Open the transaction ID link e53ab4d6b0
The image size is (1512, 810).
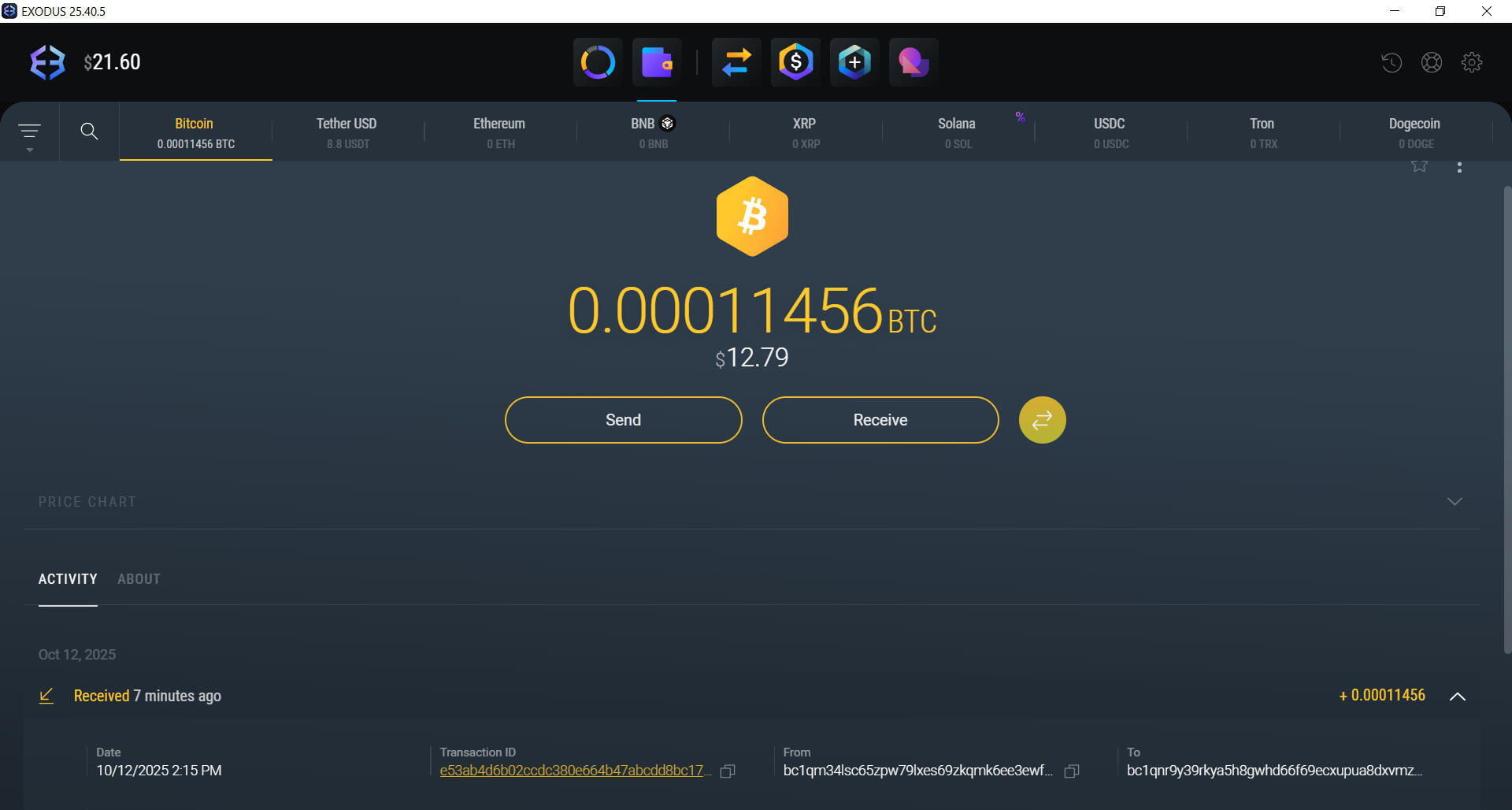[573, 771]
